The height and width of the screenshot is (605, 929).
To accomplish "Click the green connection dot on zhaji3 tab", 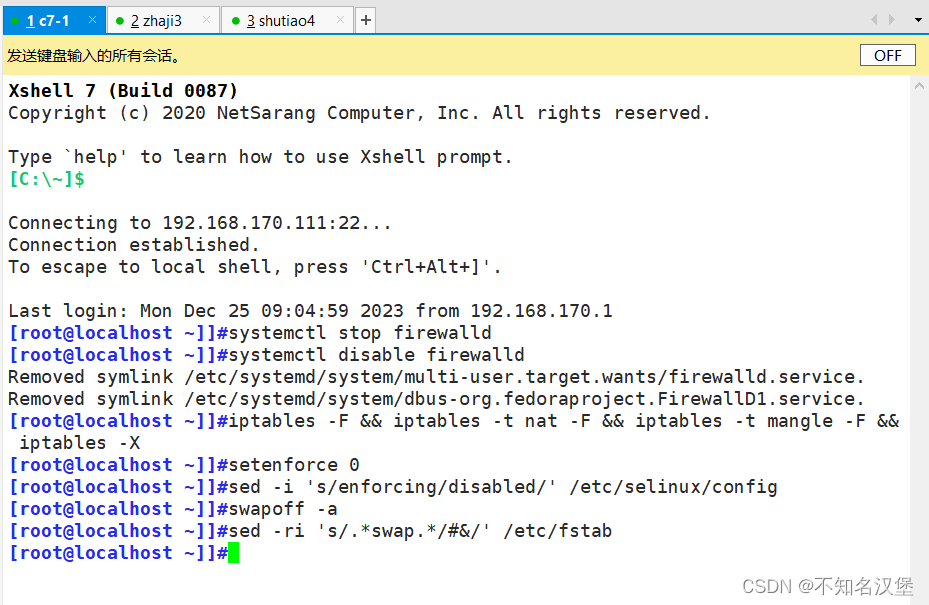I will [120, 21].
